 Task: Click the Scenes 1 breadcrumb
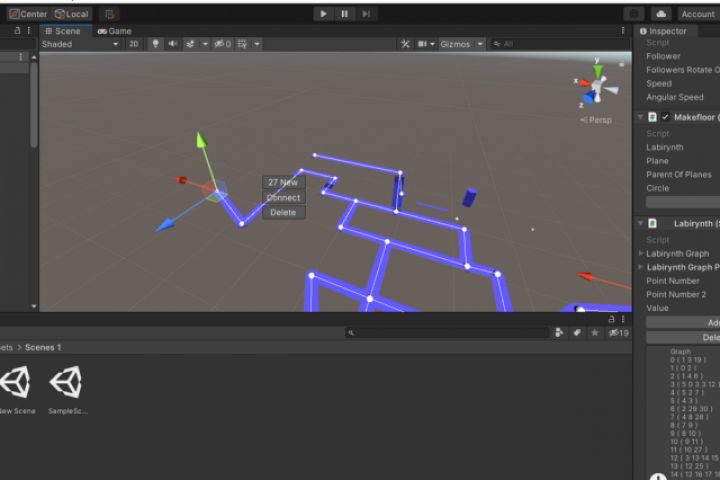pos(43,347)
